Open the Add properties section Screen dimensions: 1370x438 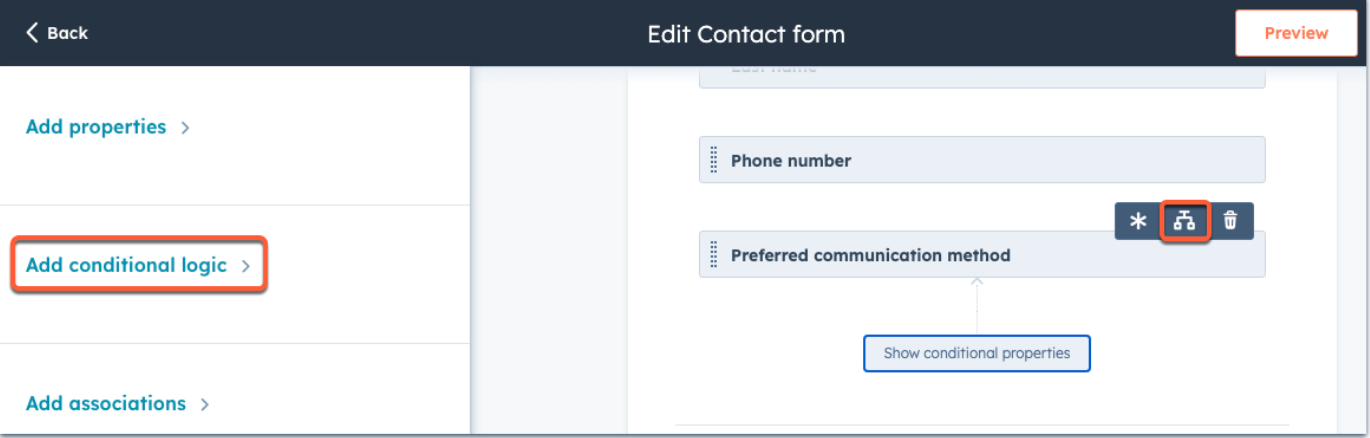(96, 127)
